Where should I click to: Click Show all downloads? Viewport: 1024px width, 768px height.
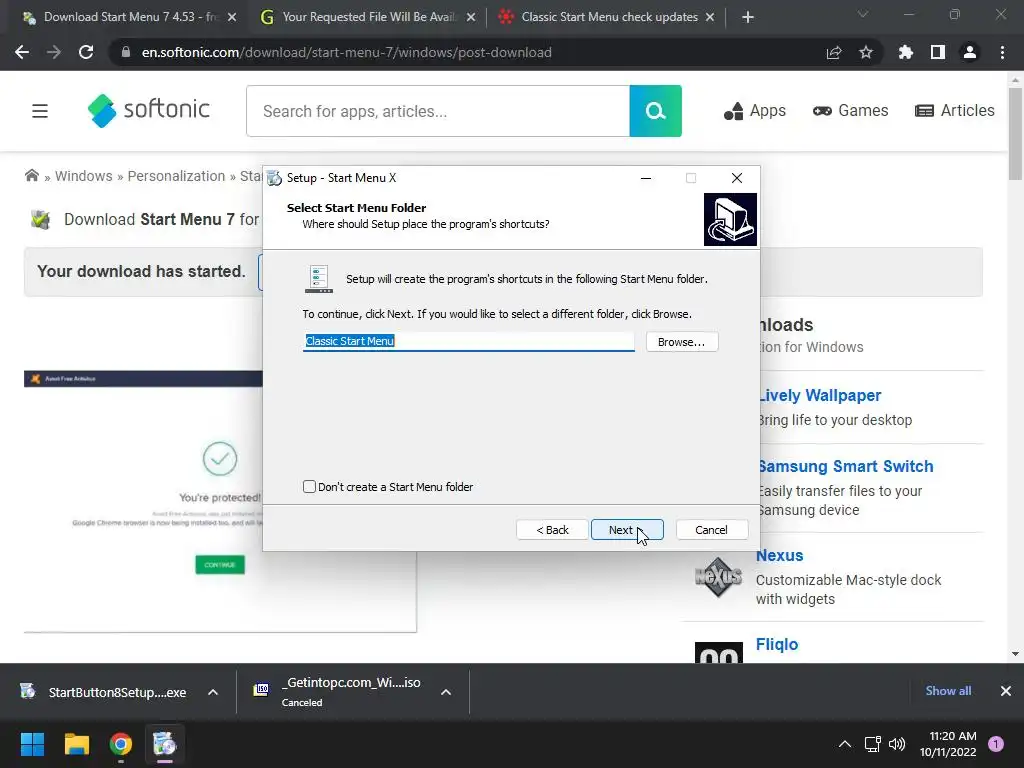click(948, 691)
